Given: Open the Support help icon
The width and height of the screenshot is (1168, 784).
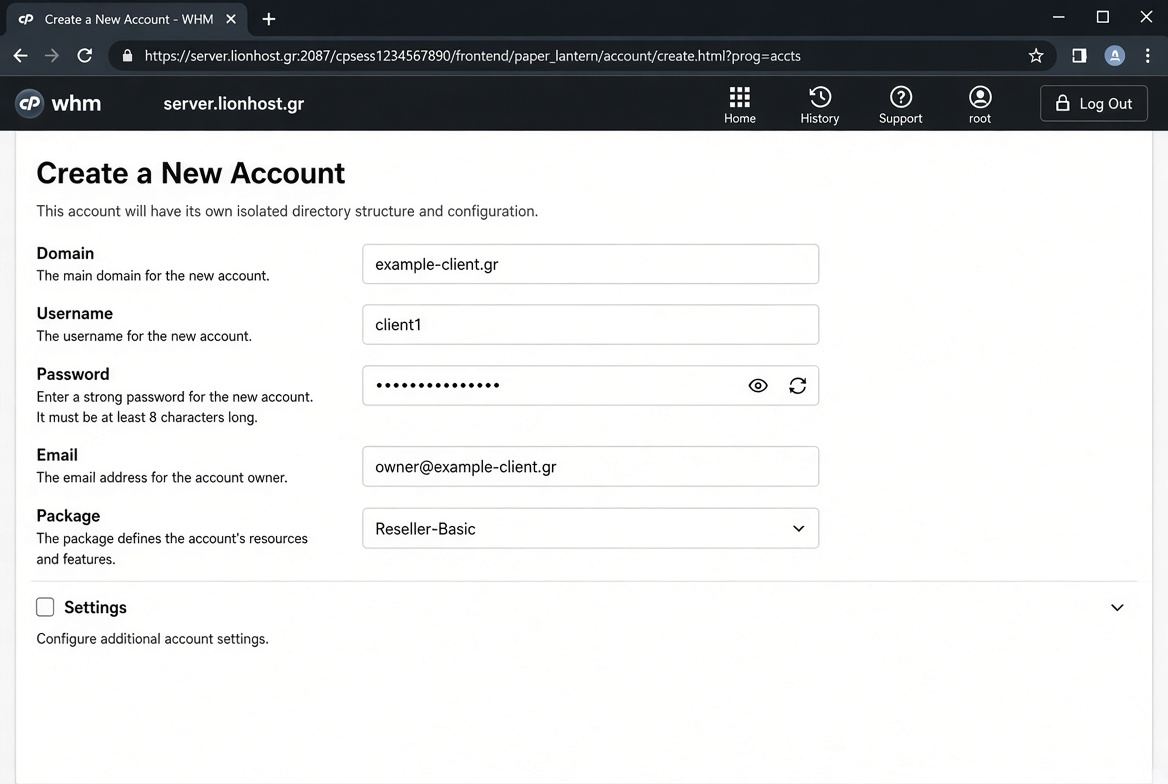Looking at the screenshot, I should (901, 97).
